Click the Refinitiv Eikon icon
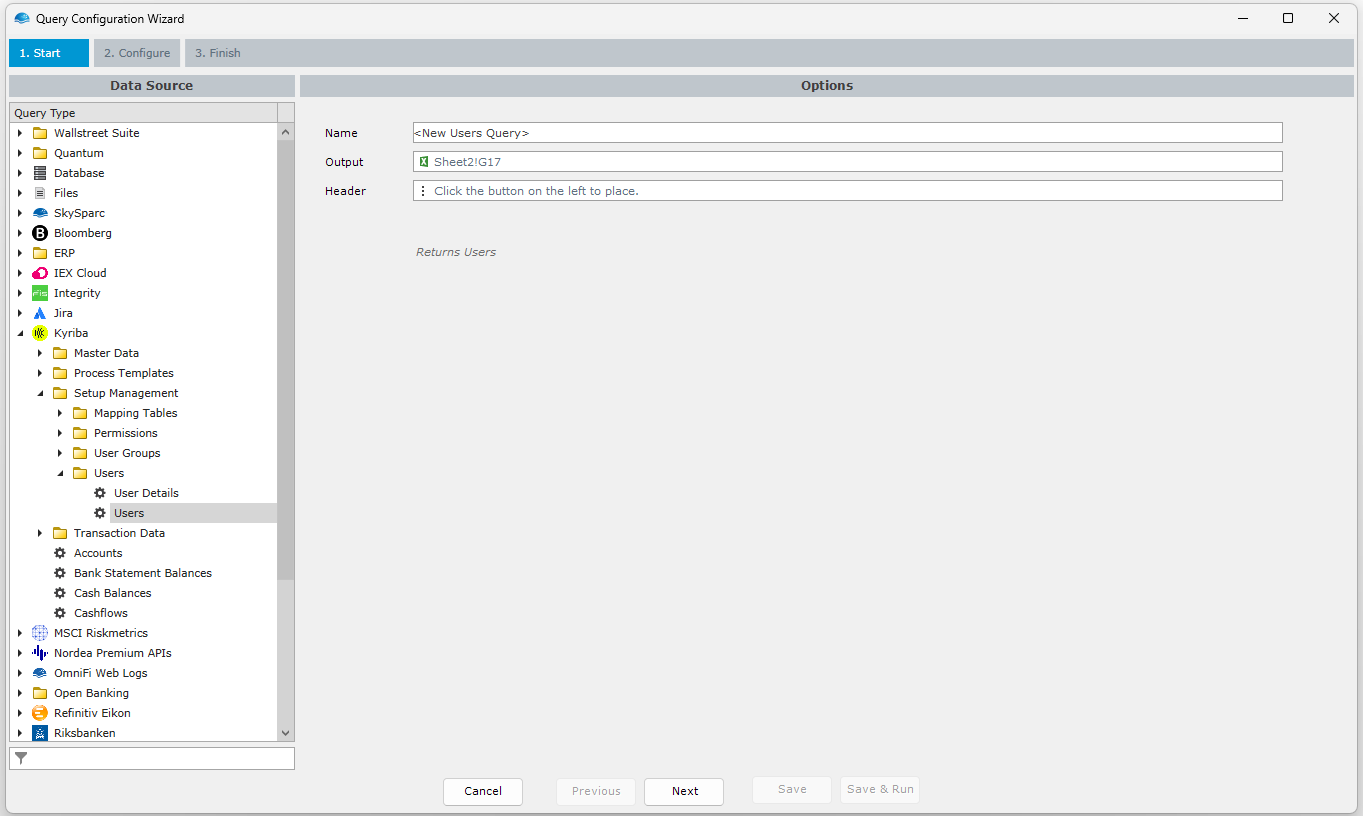The height and width of the screenshot is (816, 1363). pyautogui.click(x=40, y=713)
